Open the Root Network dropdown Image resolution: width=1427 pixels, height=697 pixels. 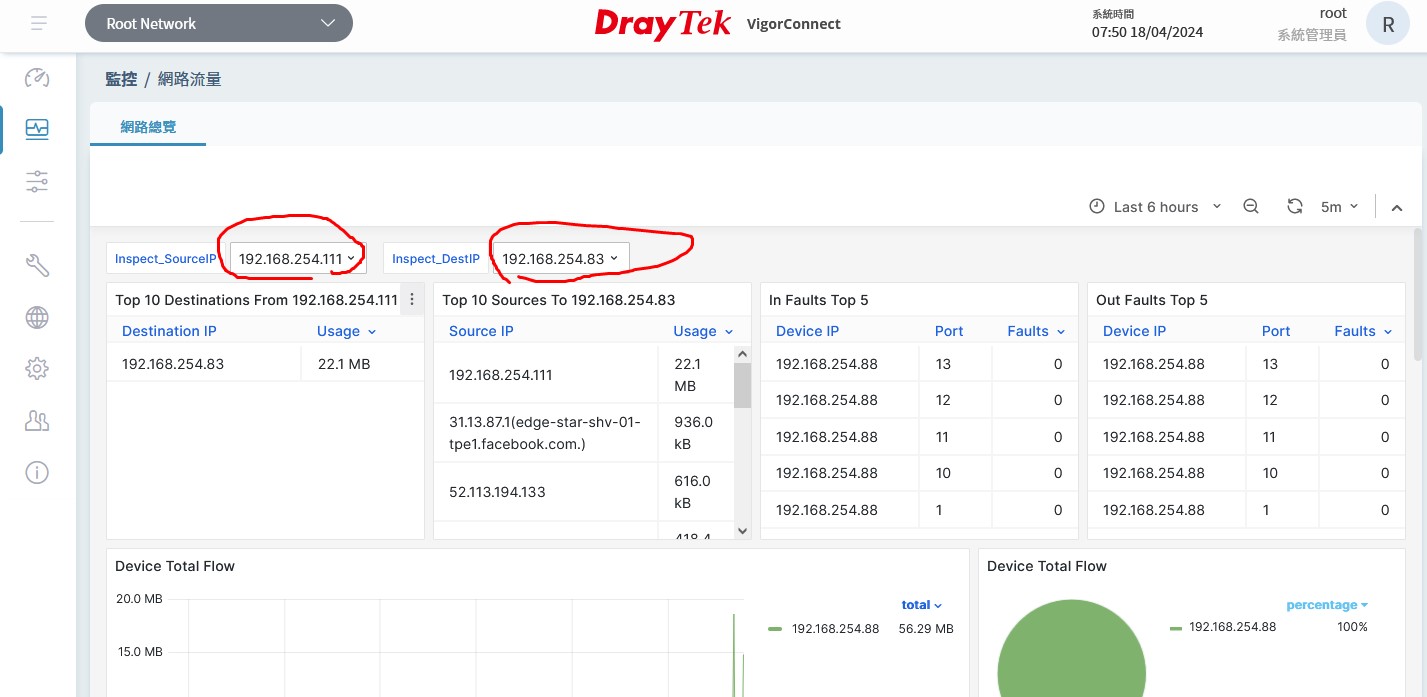click(219, 23)
